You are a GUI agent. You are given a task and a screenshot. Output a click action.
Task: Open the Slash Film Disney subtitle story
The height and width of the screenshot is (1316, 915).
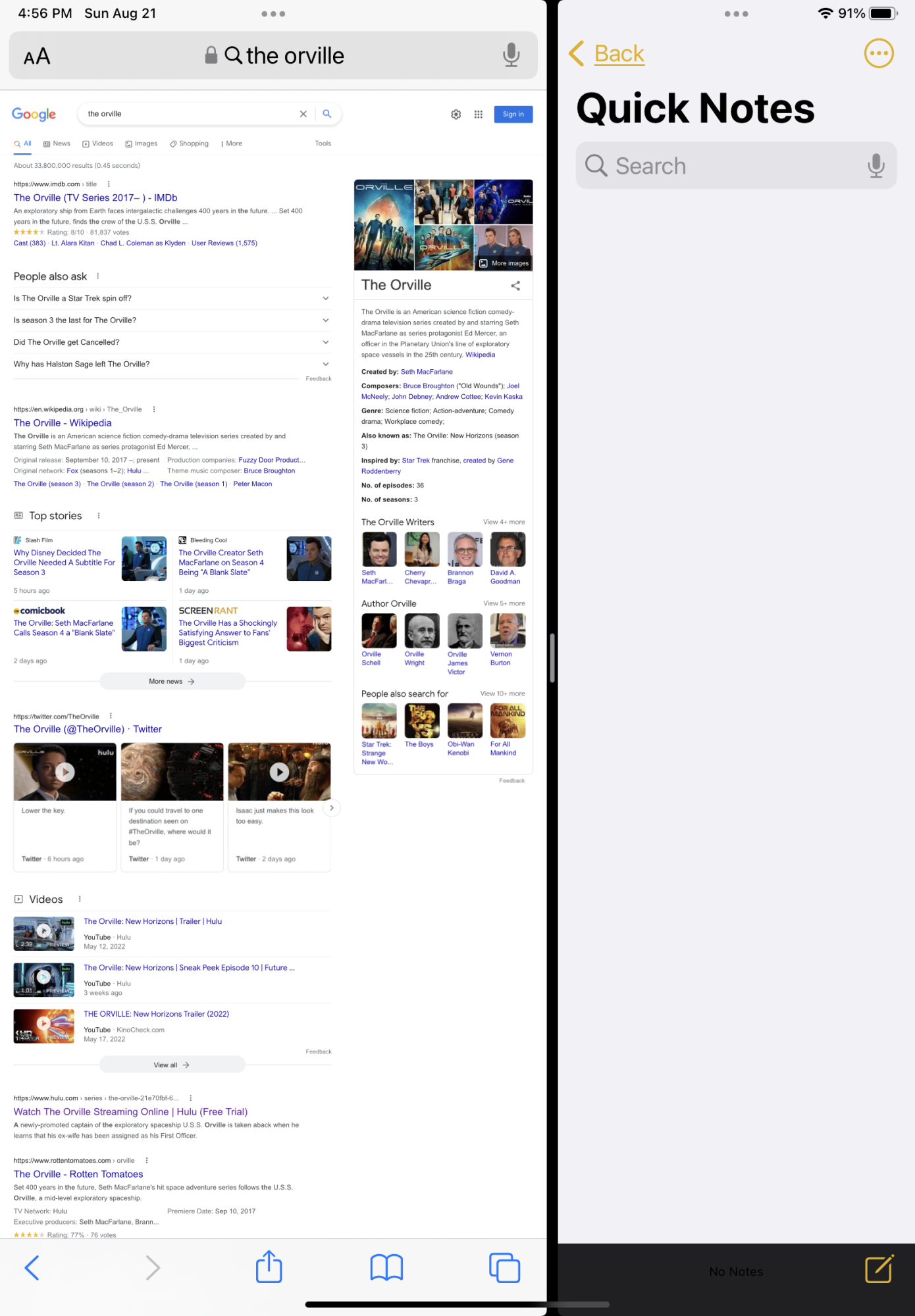[65, 563]
